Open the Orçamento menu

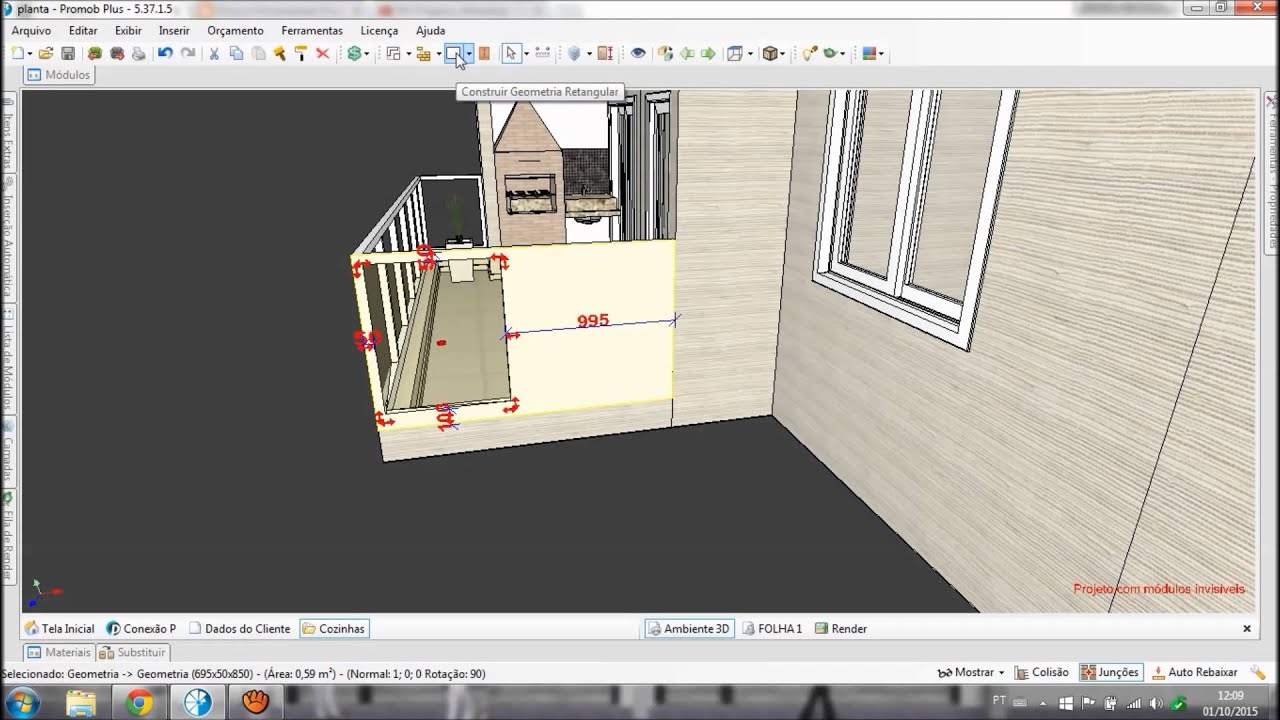[235, 31]
